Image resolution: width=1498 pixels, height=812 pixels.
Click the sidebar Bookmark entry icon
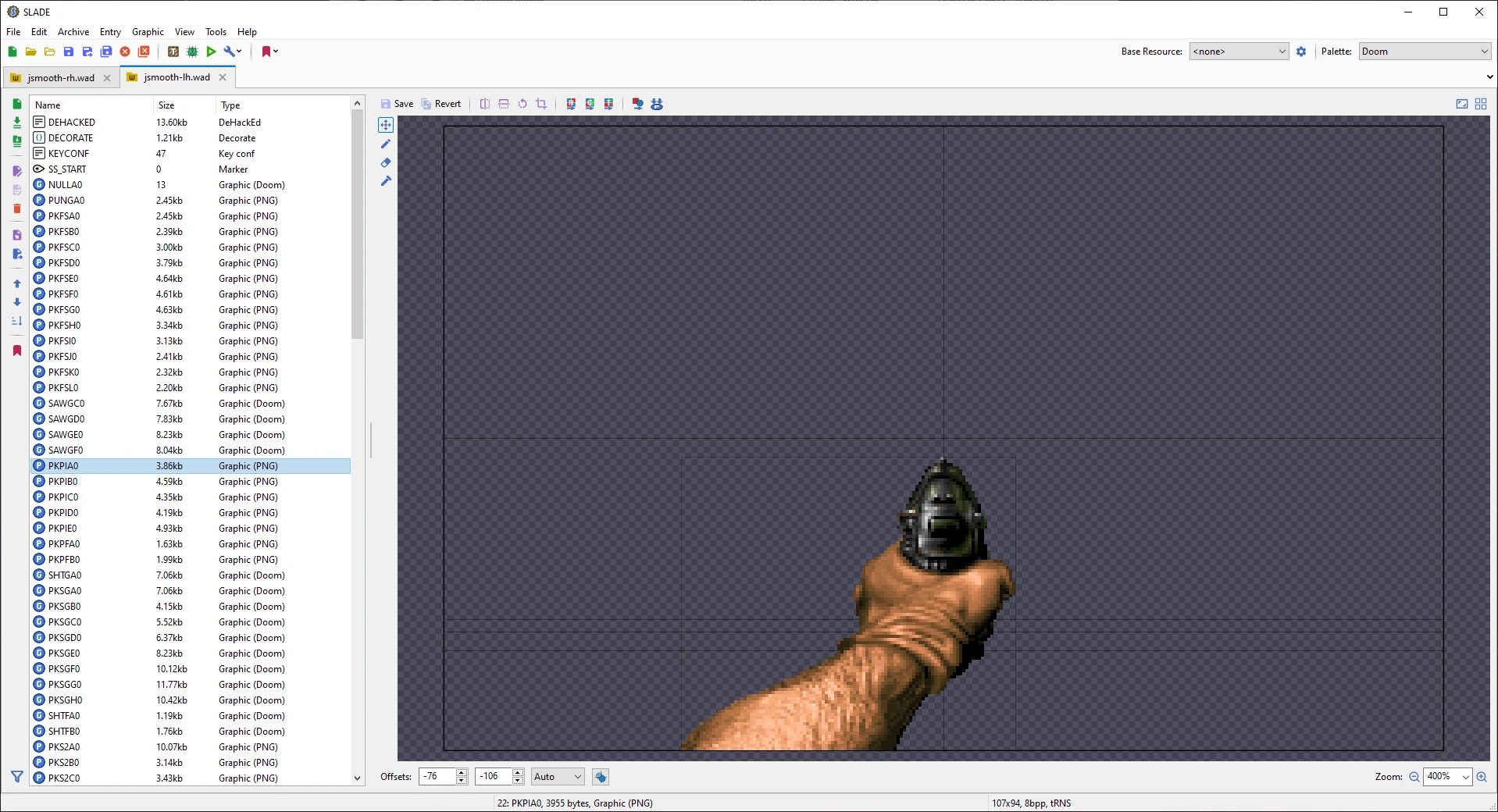click(x=17, y=351)
